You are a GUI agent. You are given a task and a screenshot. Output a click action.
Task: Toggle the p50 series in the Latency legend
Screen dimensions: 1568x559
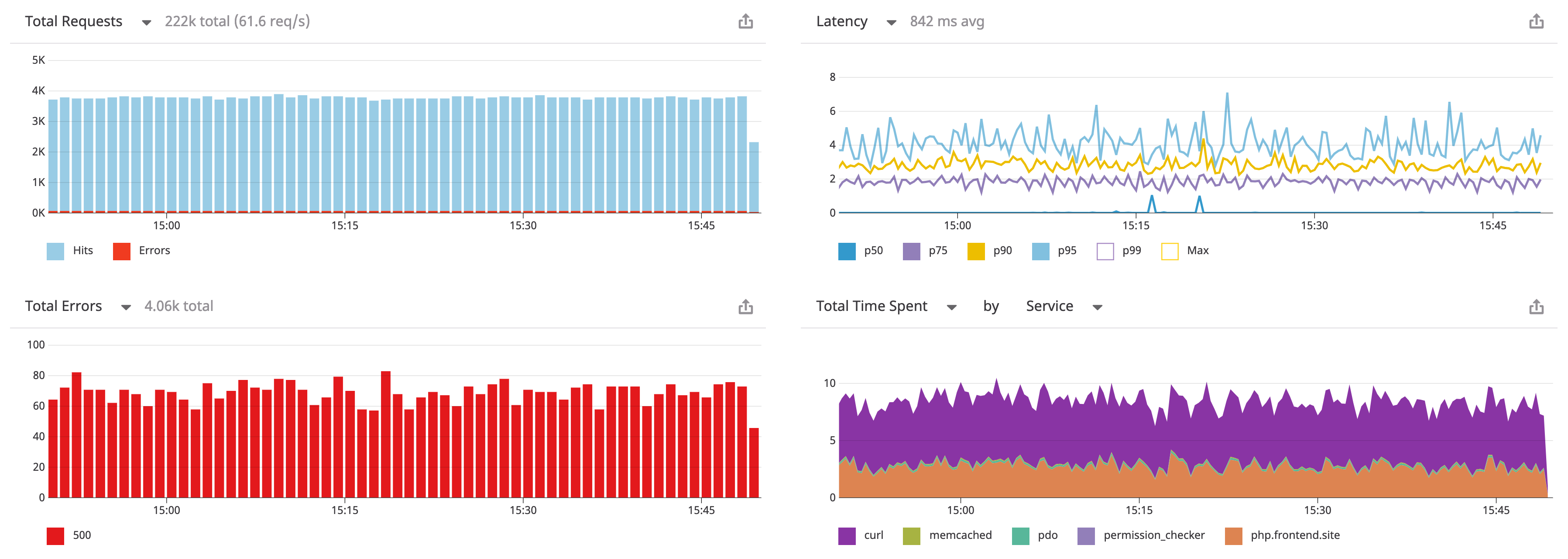click(x=848, y=250)
